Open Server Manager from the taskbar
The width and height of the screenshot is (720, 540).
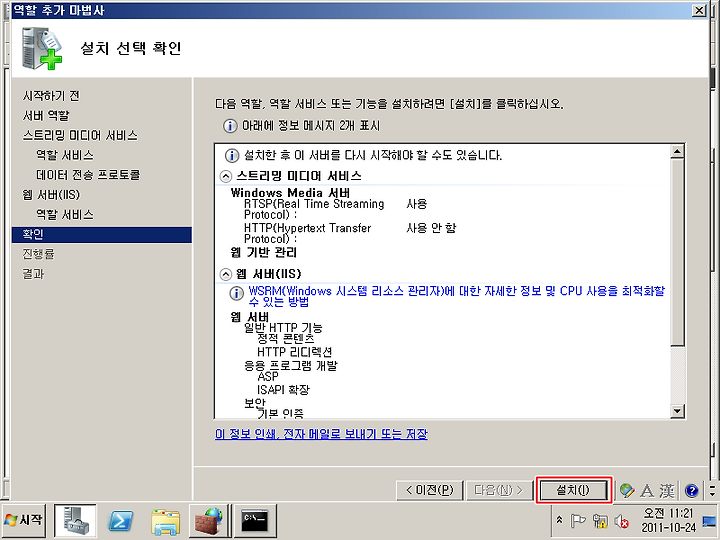[x=75, y=520]
